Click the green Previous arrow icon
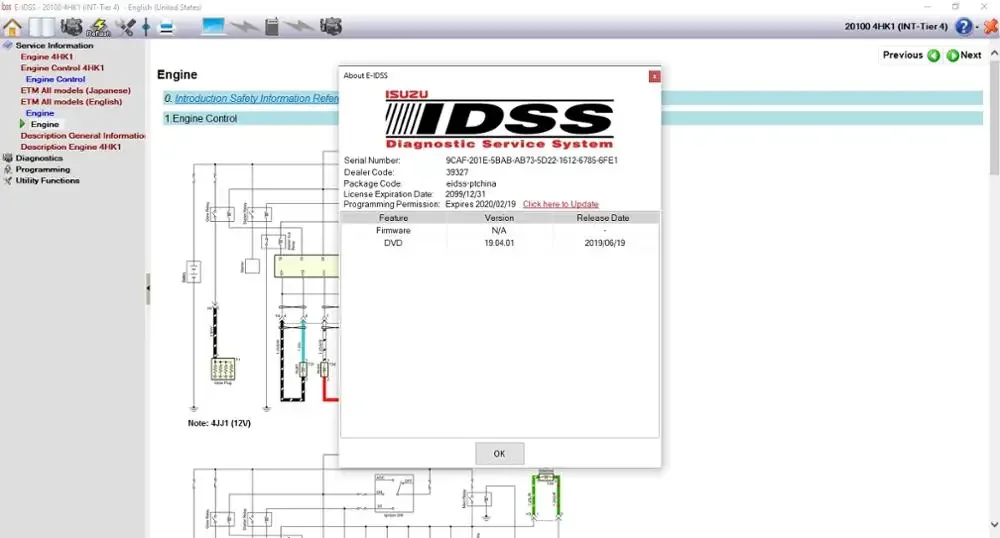 934,55
